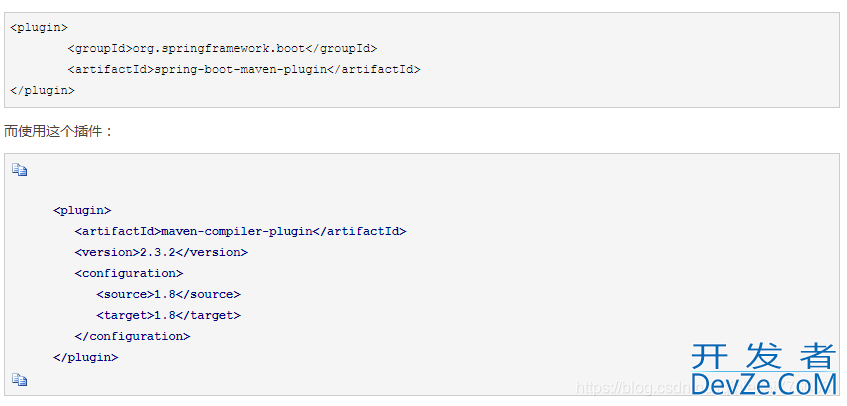Click the paragraph text 而使用这个插件
Viewport: 847px width, 406px height.
[x=58, y=132]
